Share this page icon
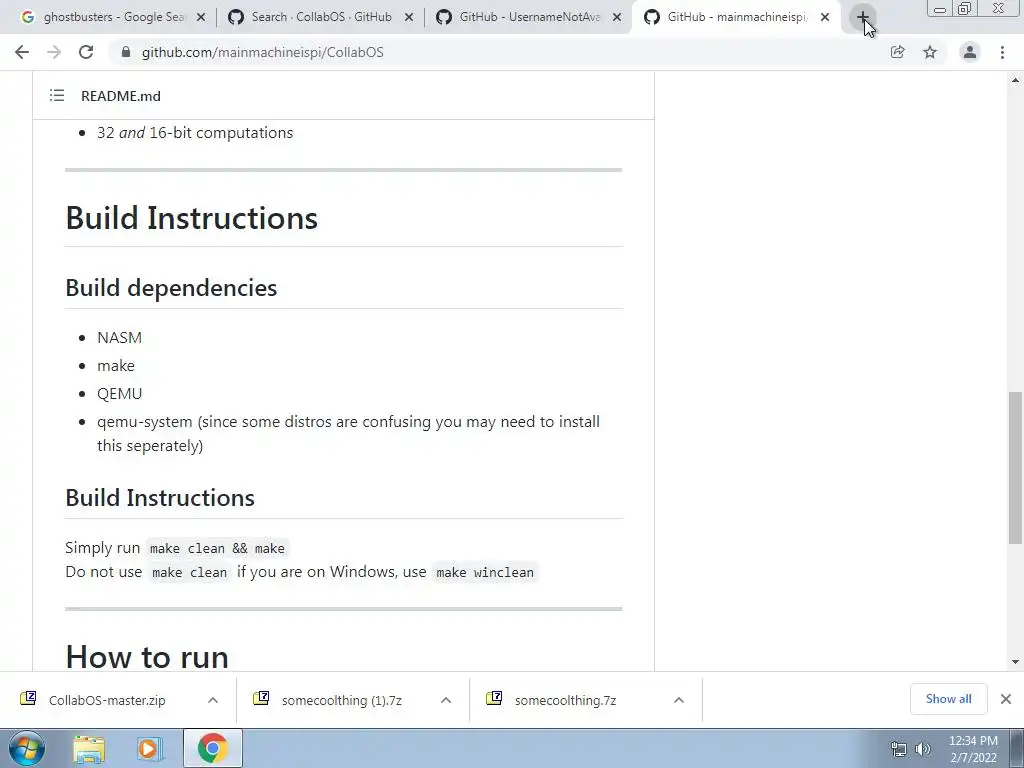 (897, 52)
